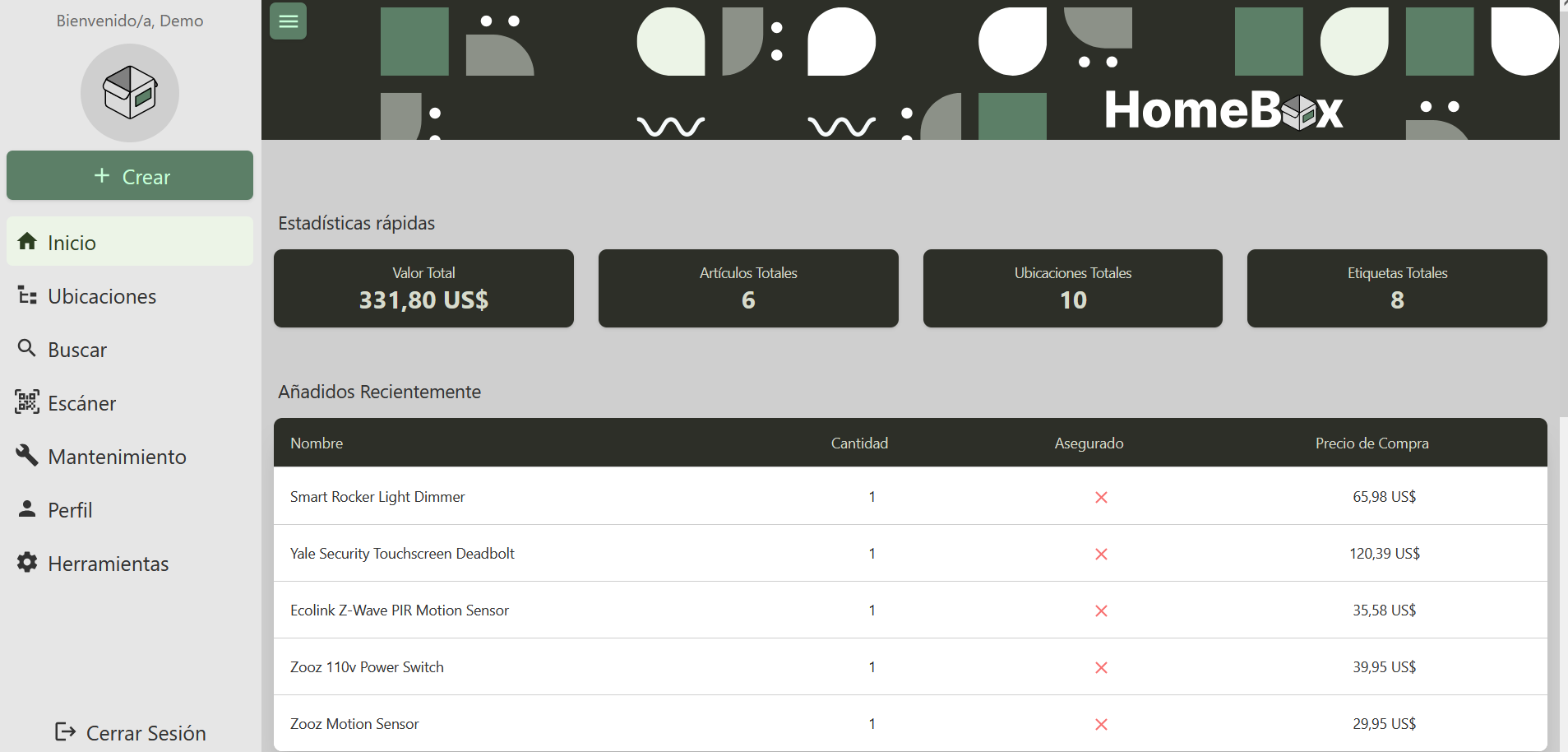This screenshot has width=1568, height=752.
Task: Click the HomeBox box avatar logo
Action: (x=130, y=92)
